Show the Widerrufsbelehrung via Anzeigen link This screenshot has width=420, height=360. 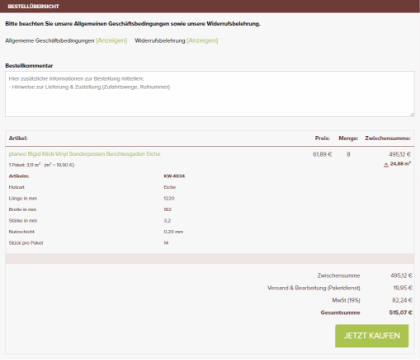[x=202, y=41]
